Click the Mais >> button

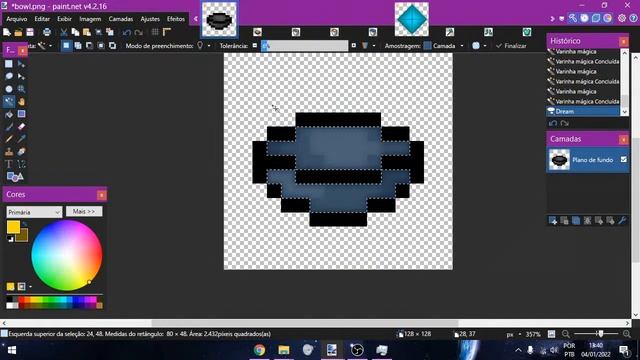click(x=84, y=211)
